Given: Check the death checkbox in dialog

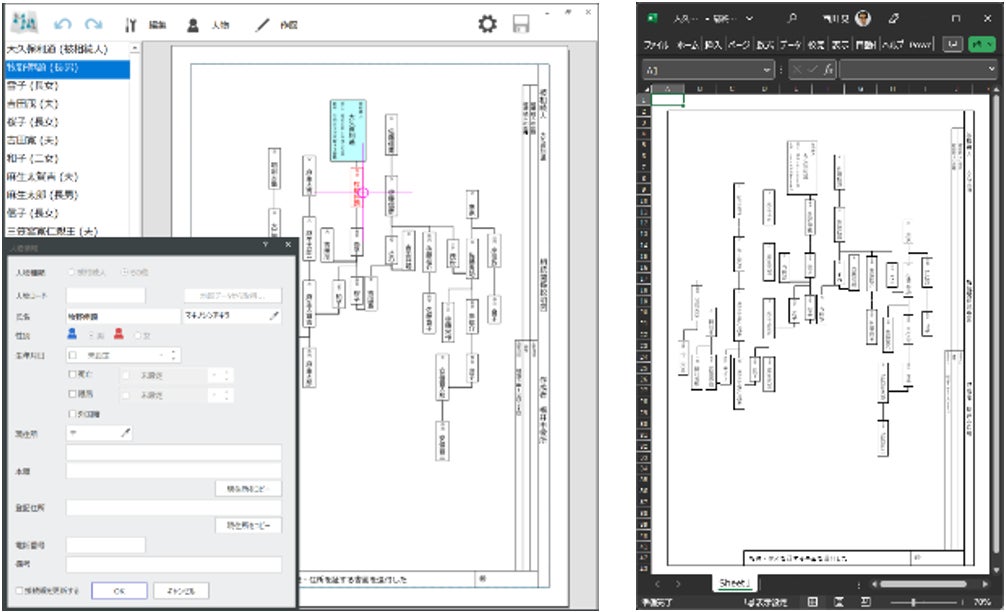Looking at the screenshot, I should [72, 374].
